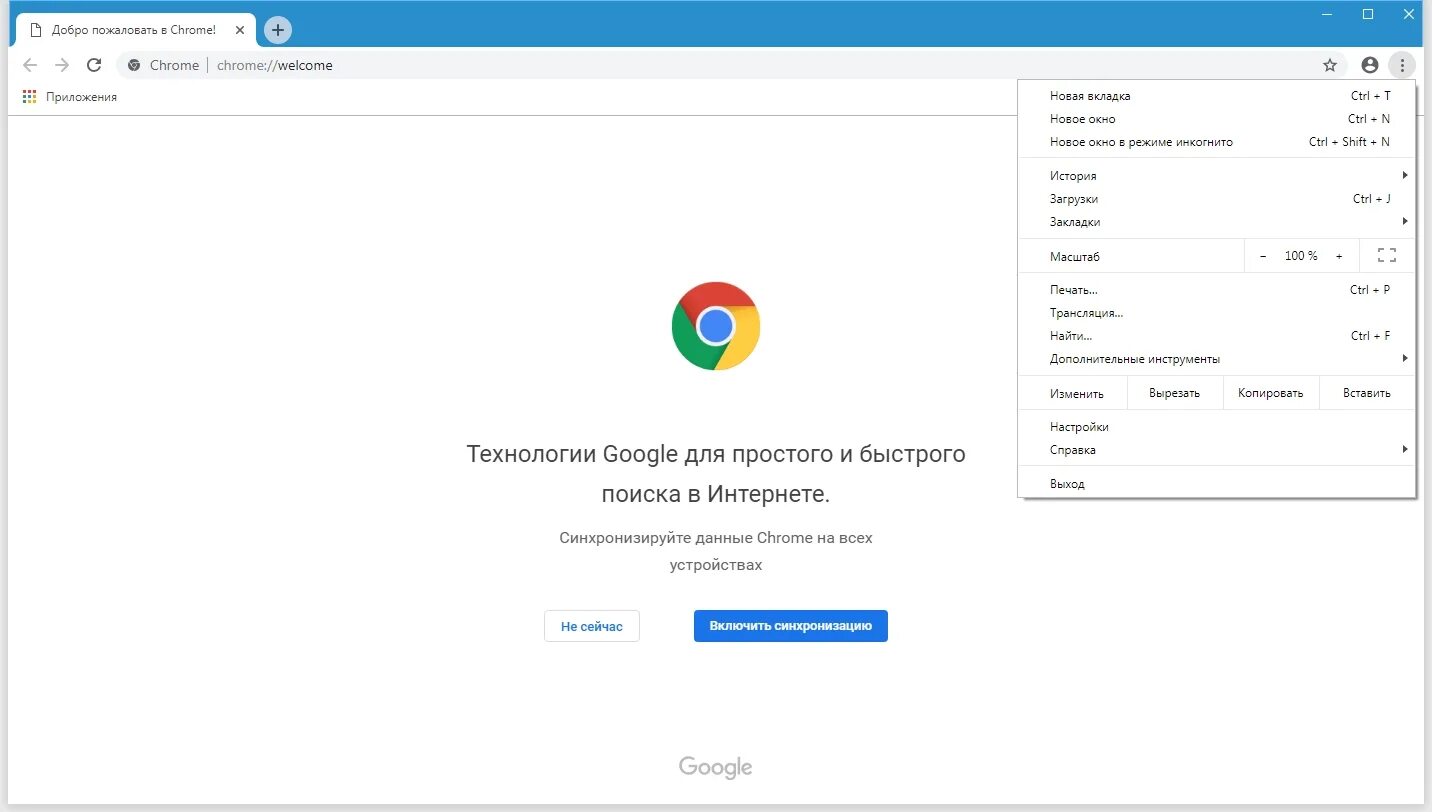Click the "Не сейчас" button
Viewport: 1432px width, 812px height.
tap(592, 626)
